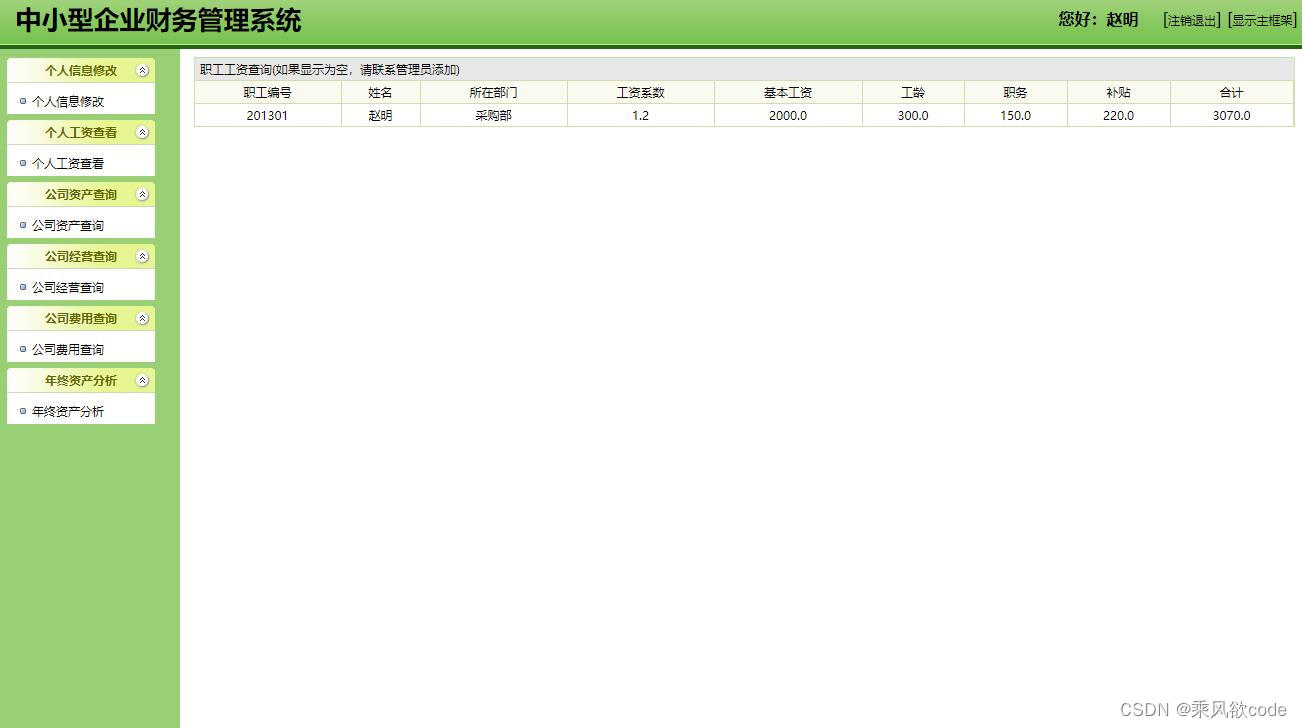Click the bullet icon beside 公司经营查询 link

coord(22,287)
